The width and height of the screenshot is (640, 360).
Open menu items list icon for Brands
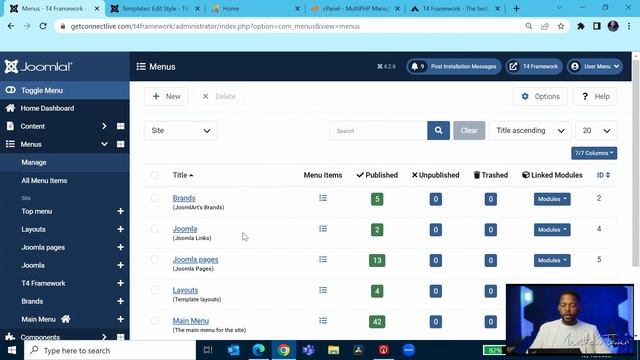[x=323, y=198]
